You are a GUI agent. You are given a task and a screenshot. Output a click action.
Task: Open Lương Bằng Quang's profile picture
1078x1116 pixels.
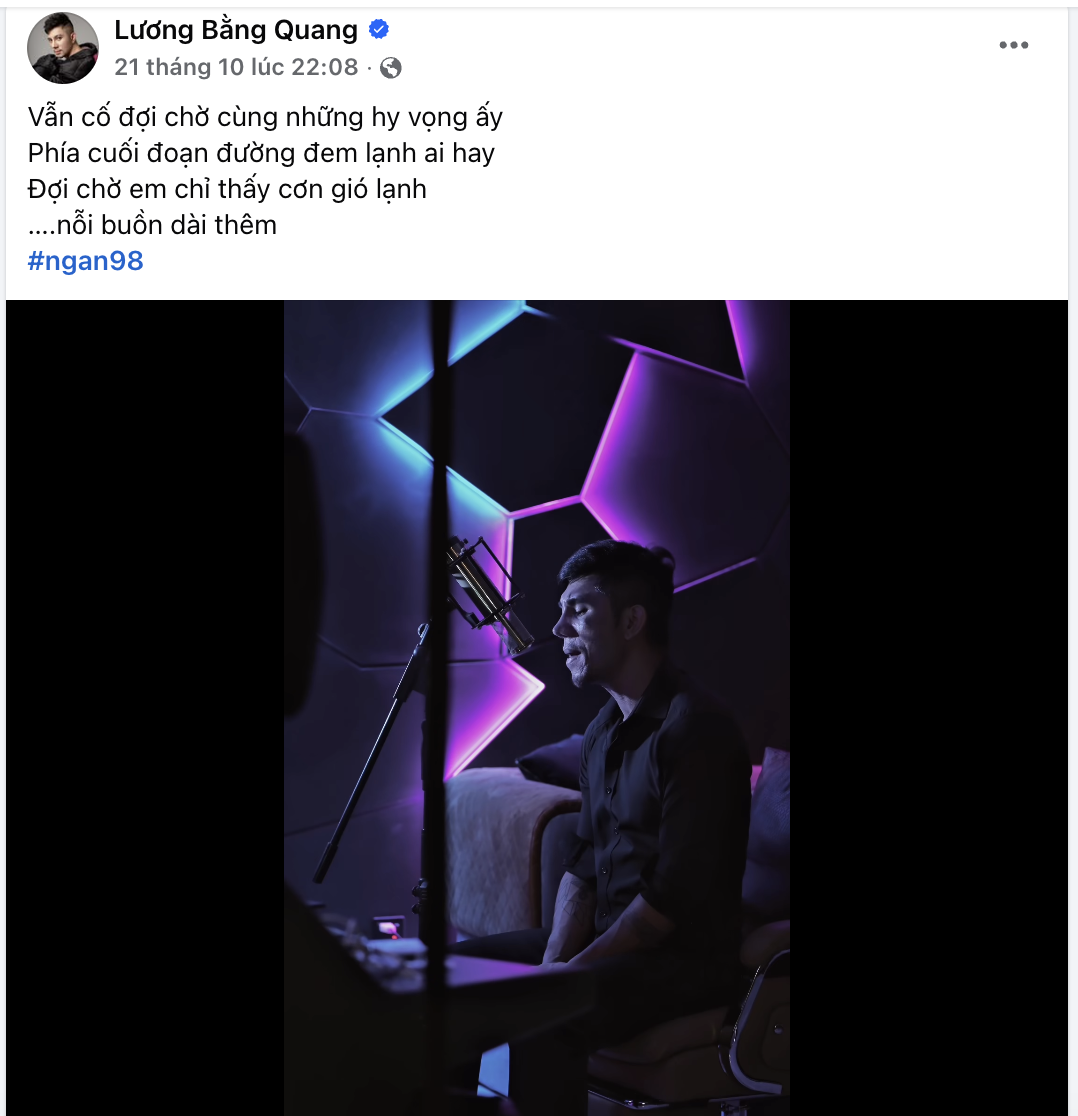[x=63, y=47]
